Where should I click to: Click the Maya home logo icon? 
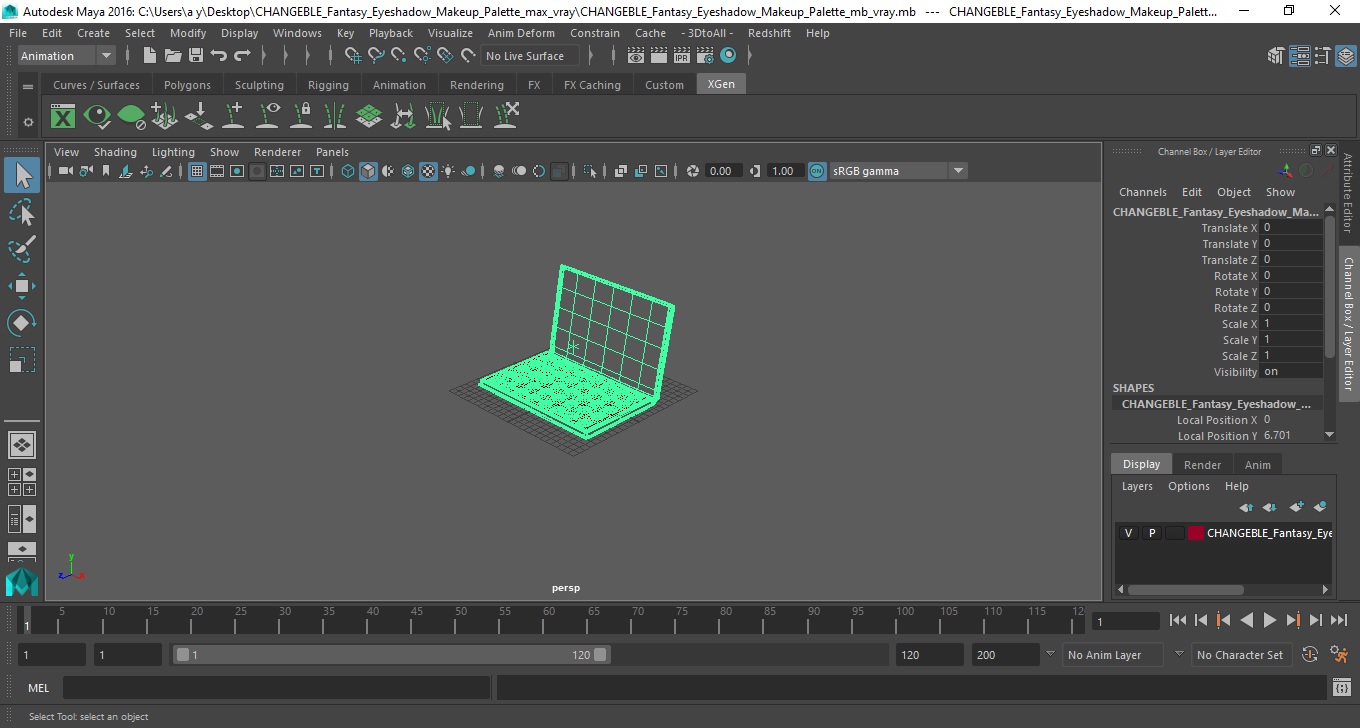[22, 582]
